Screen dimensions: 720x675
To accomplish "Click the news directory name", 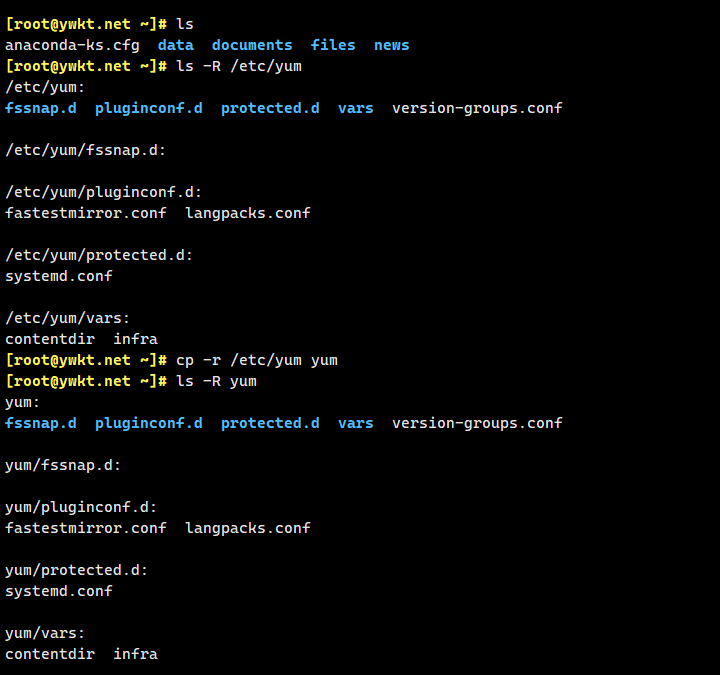I will coord(392,45).
